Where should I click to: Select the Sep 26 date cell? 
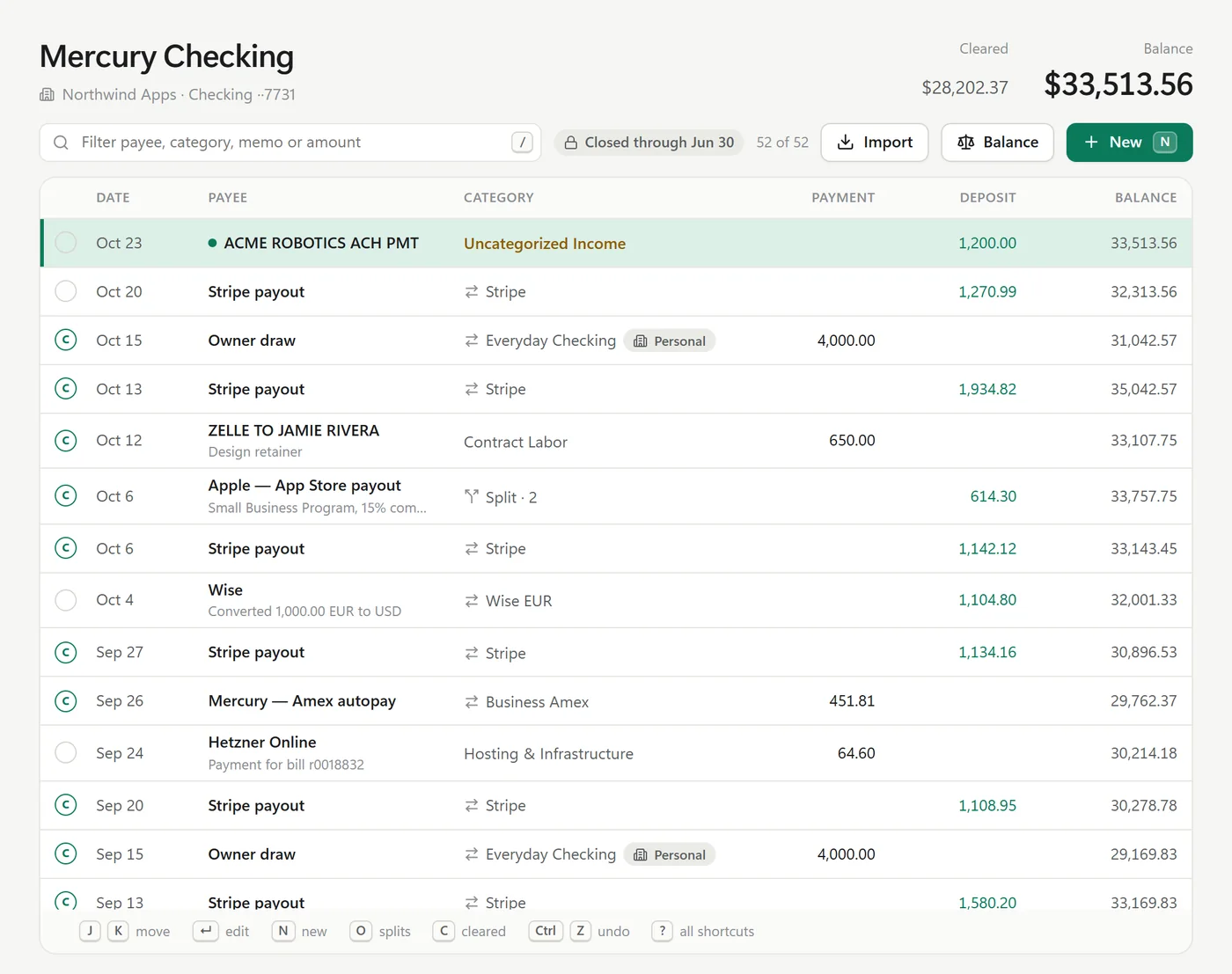pos(120,701)
